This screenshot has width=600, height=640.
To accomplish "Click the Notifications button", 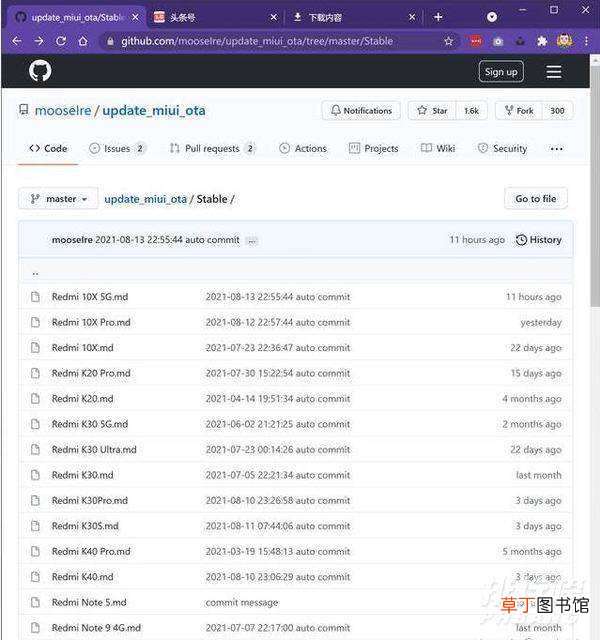I will click(361, 111).
